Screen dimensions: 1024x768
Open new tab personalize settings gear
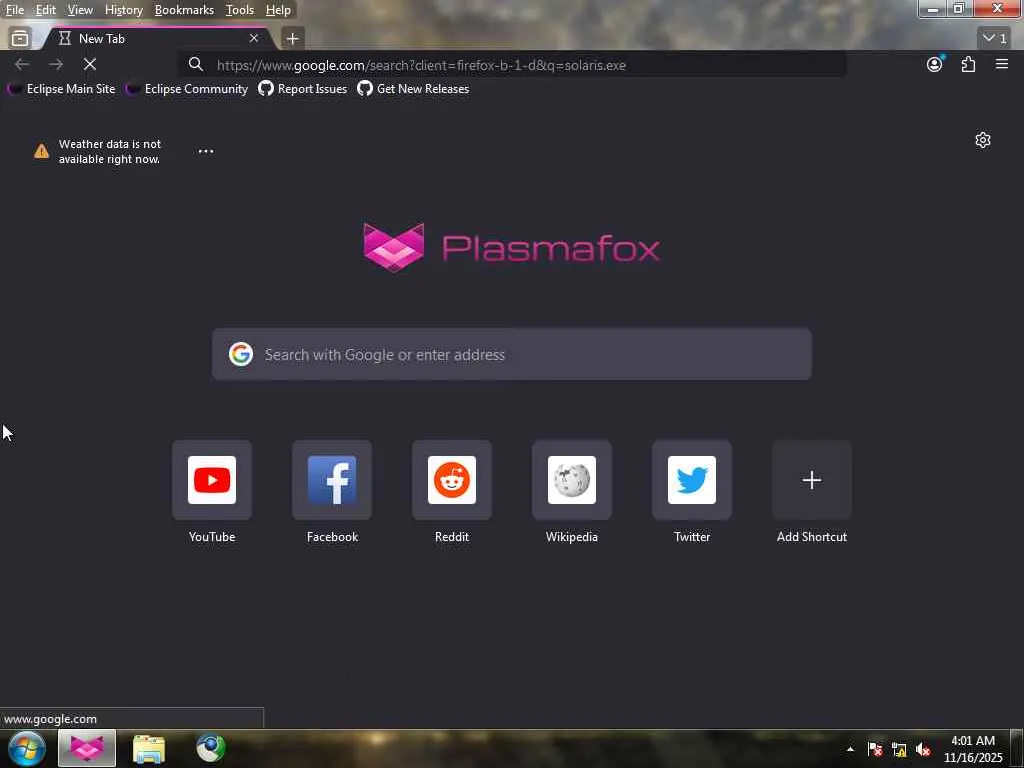coord(982,140)
